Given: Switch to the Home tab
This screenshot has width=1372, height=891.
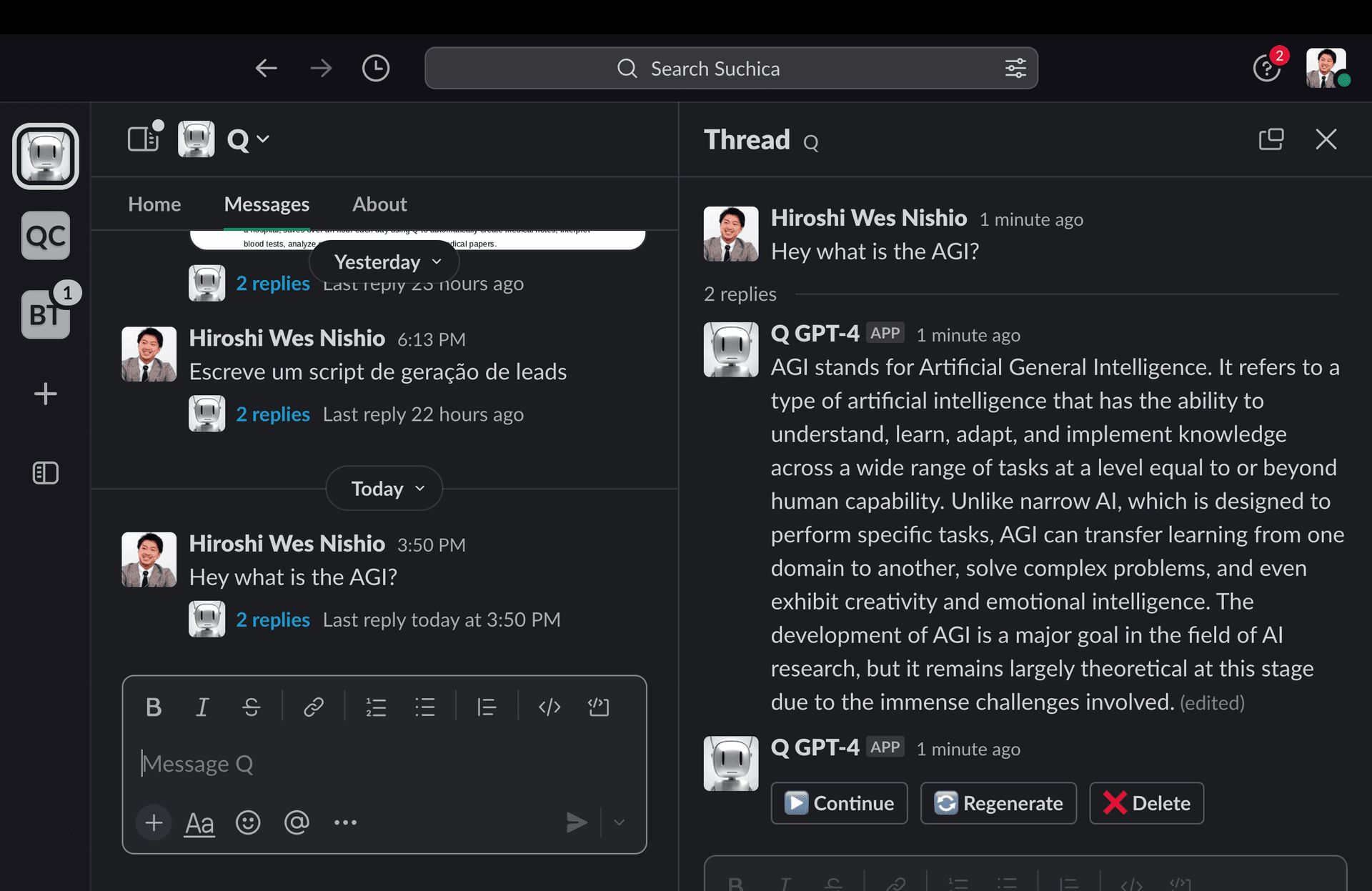Looking at the screenshot, I should pos(154,204).
